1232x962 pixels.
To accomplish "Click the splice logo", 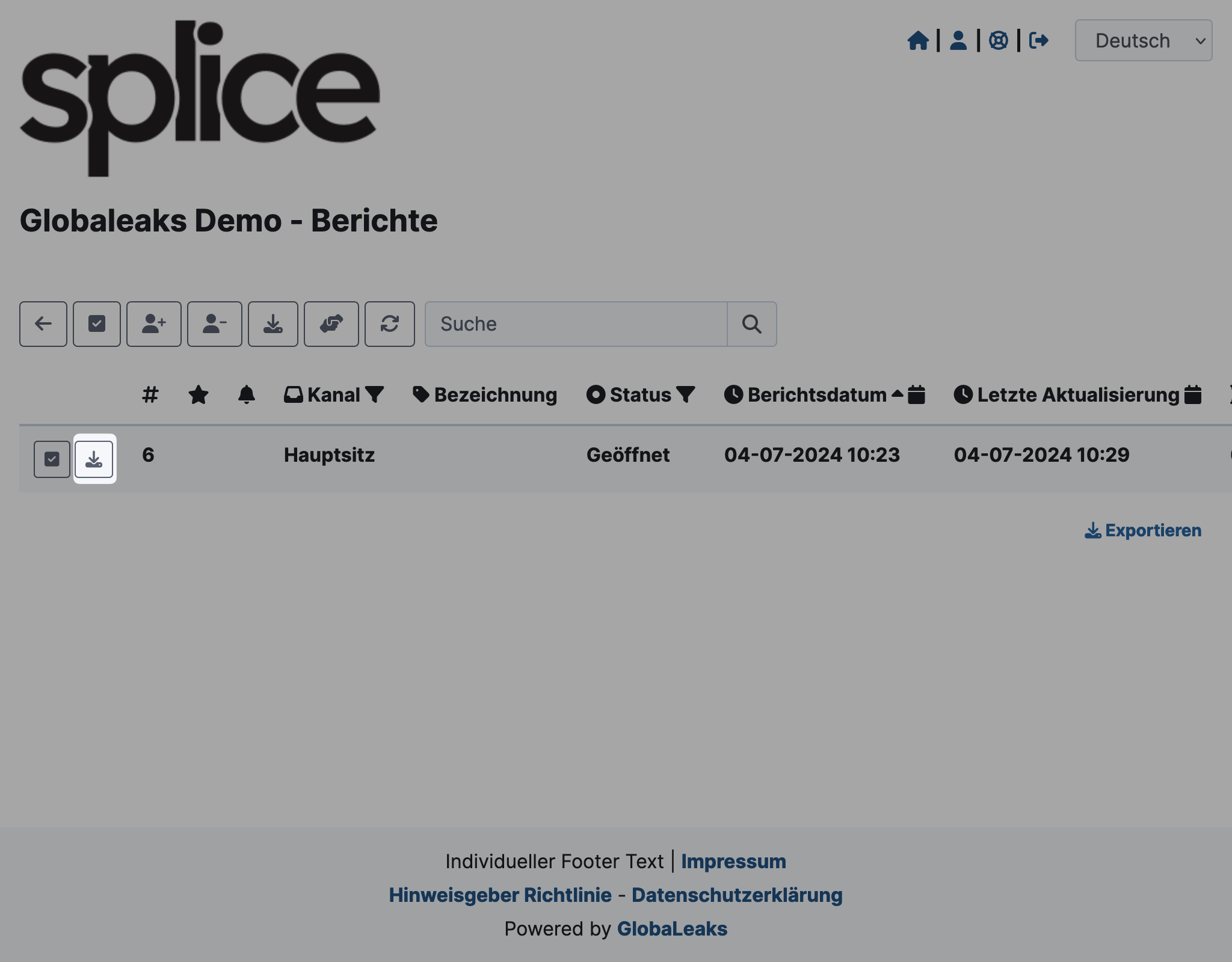I will tap(200, 98).
